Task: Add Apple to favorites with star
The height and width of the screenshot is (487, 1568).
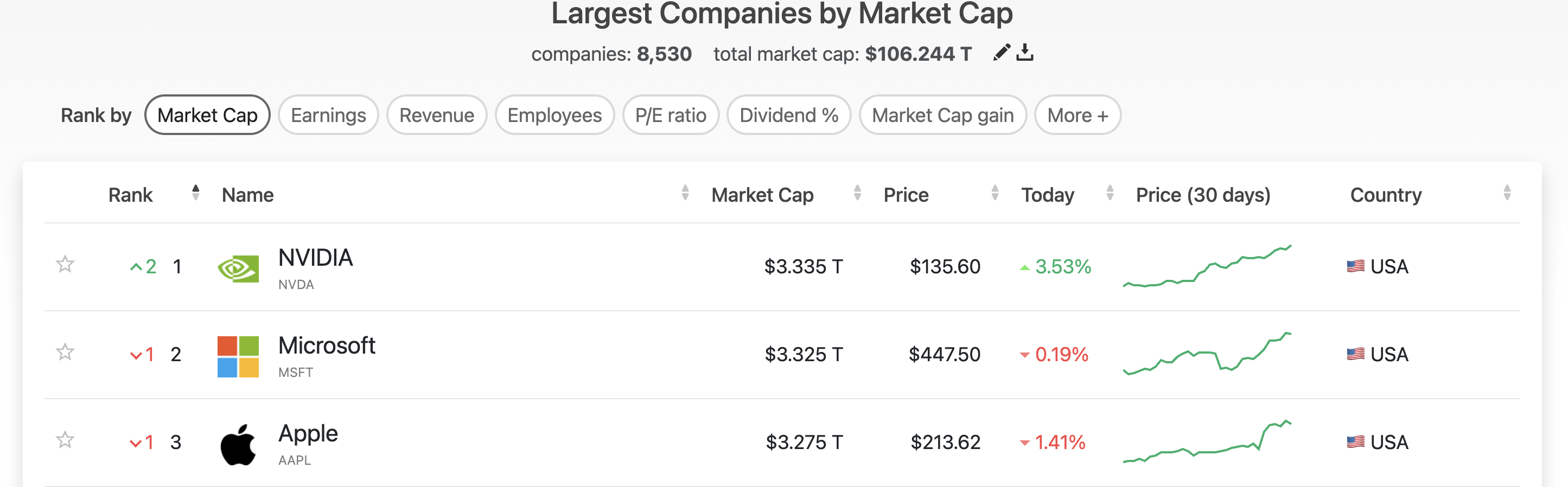Action: coord(65,440)
